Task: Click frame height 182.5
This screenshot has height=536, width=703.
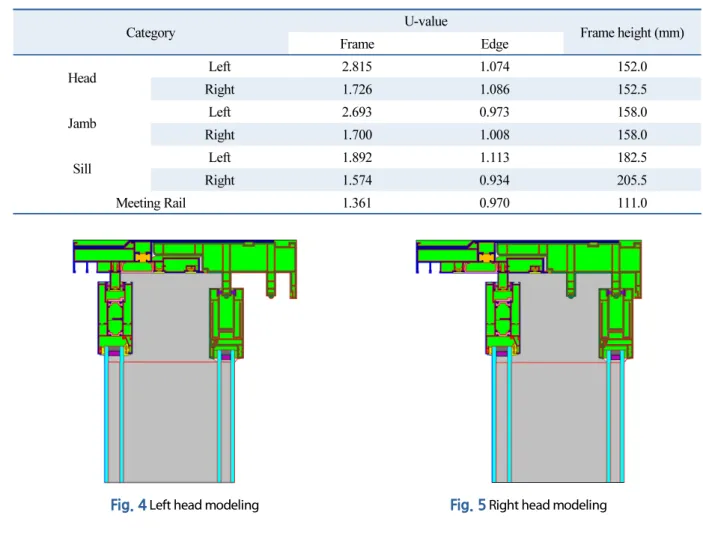Action: (632, 157)
